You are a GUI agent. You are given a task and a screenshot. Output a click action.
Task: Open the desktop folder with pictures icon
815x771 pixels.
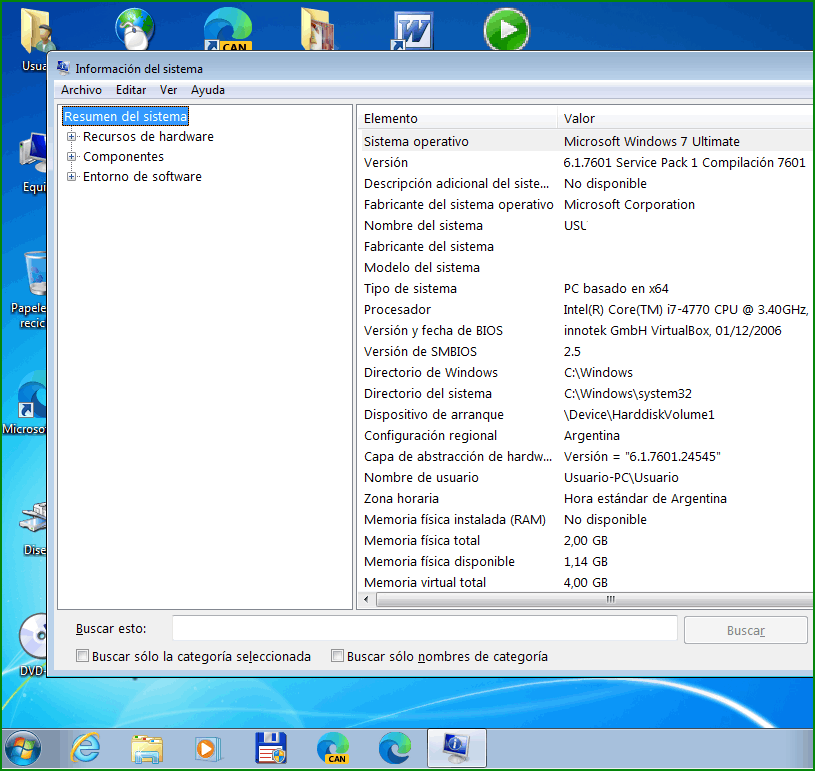pos(318,29)
